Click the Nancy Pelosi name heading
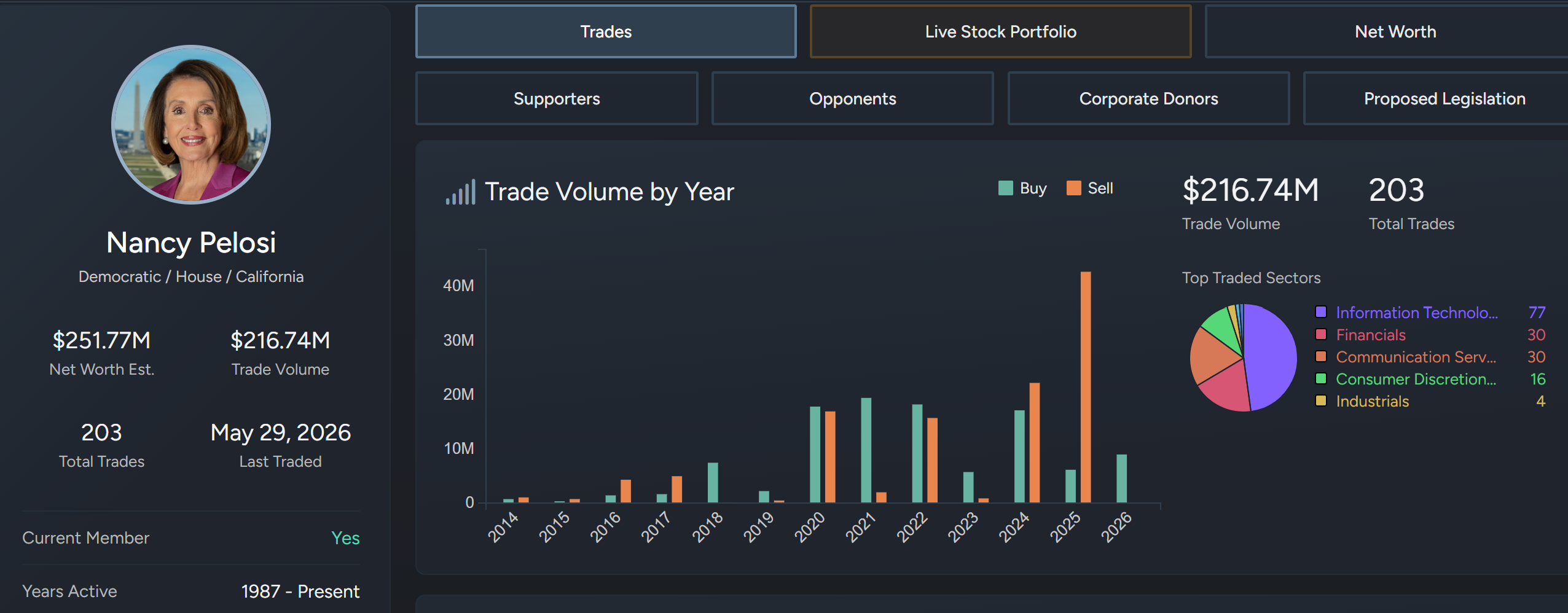The height and width of the screenshot is (613, 1568). [191, 243]
